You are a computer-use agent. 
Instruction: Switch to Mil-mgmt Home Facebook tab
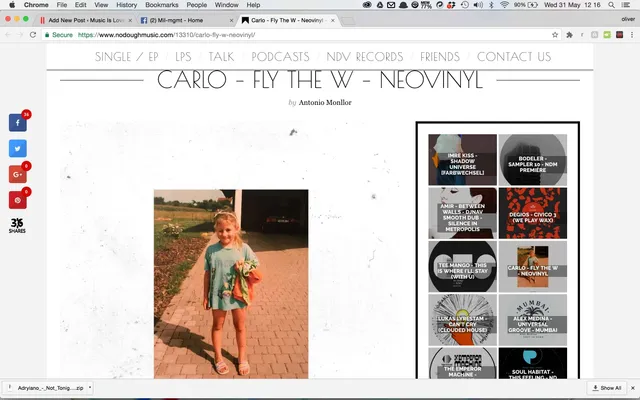184,20
